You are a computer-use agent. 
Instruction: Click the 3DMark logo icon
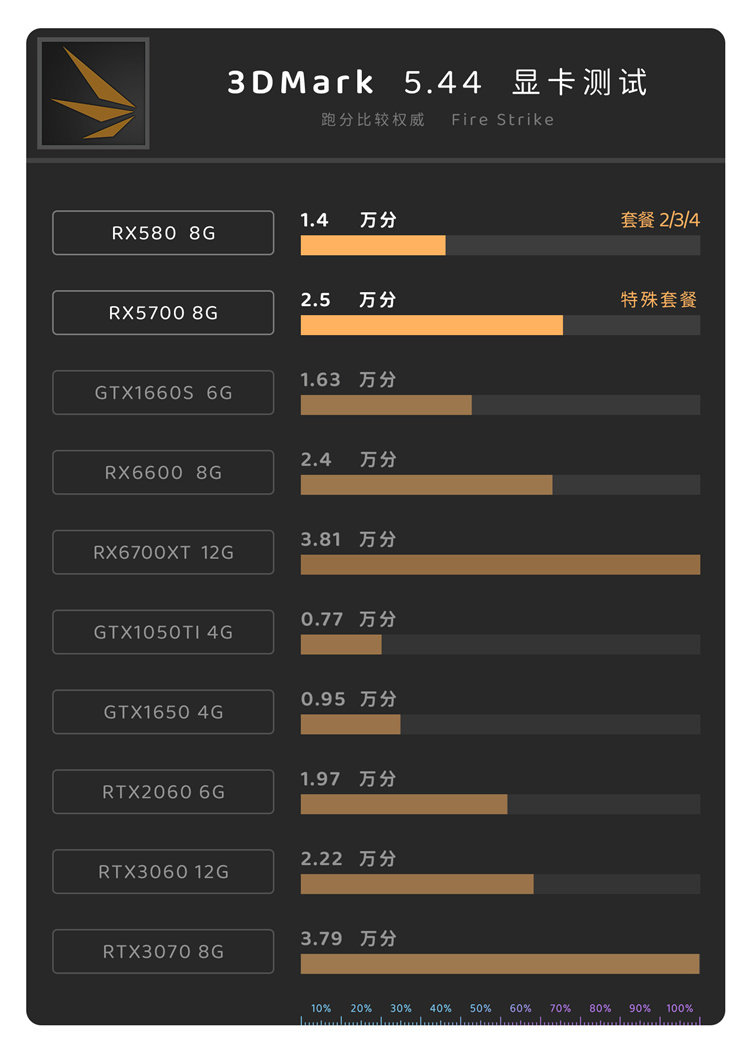click(x=93, y=93)
